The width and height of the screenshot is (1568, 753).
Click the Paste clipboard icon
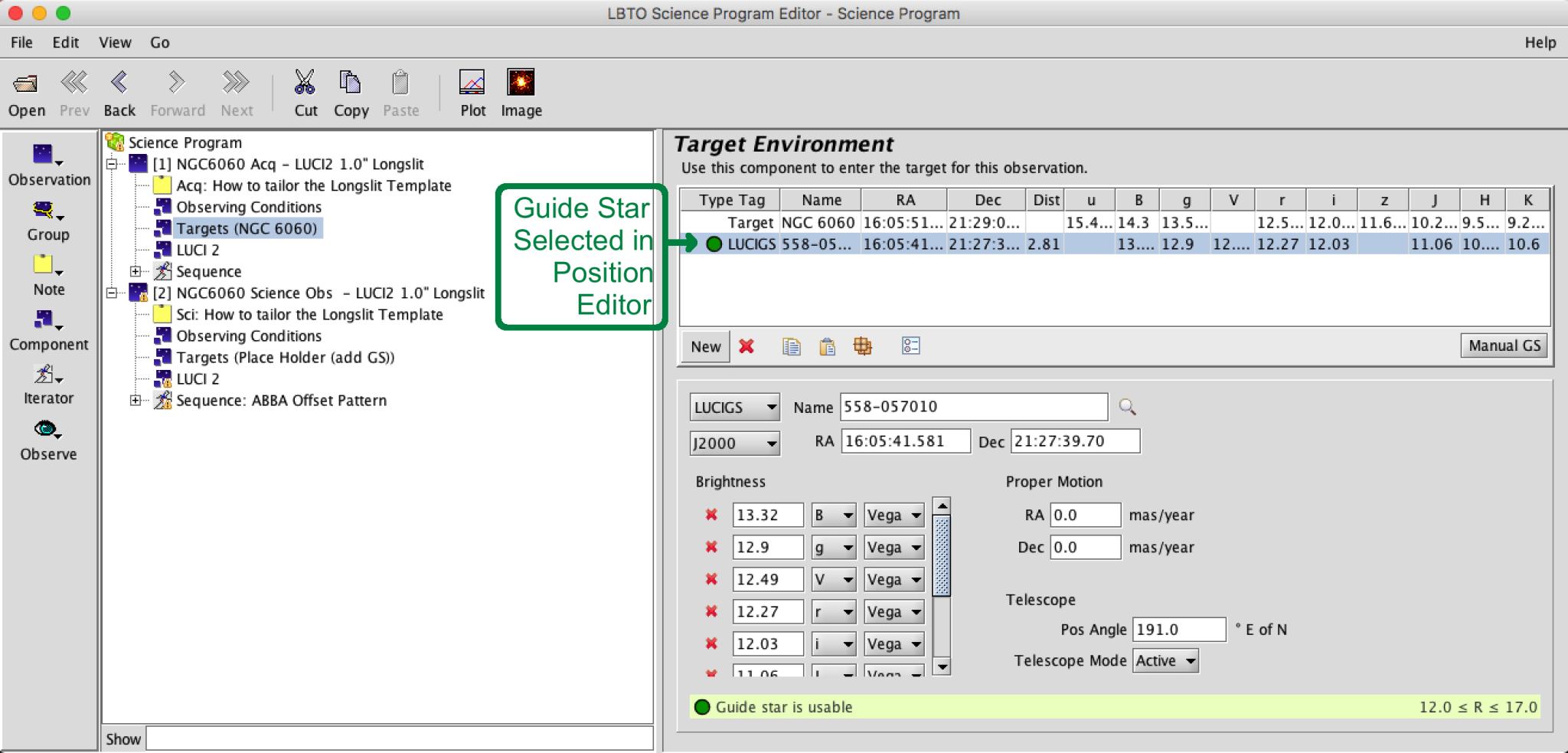click(400, 82)
